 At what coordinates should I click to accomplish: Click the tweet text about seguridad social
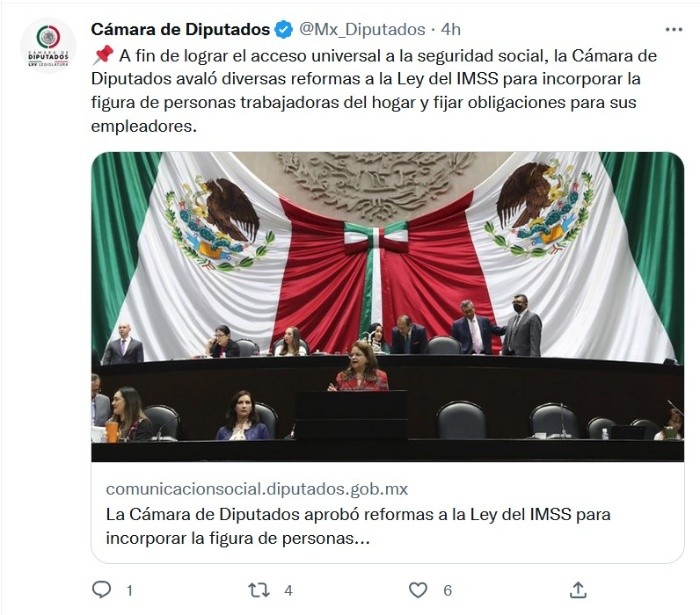click(374, 91)
